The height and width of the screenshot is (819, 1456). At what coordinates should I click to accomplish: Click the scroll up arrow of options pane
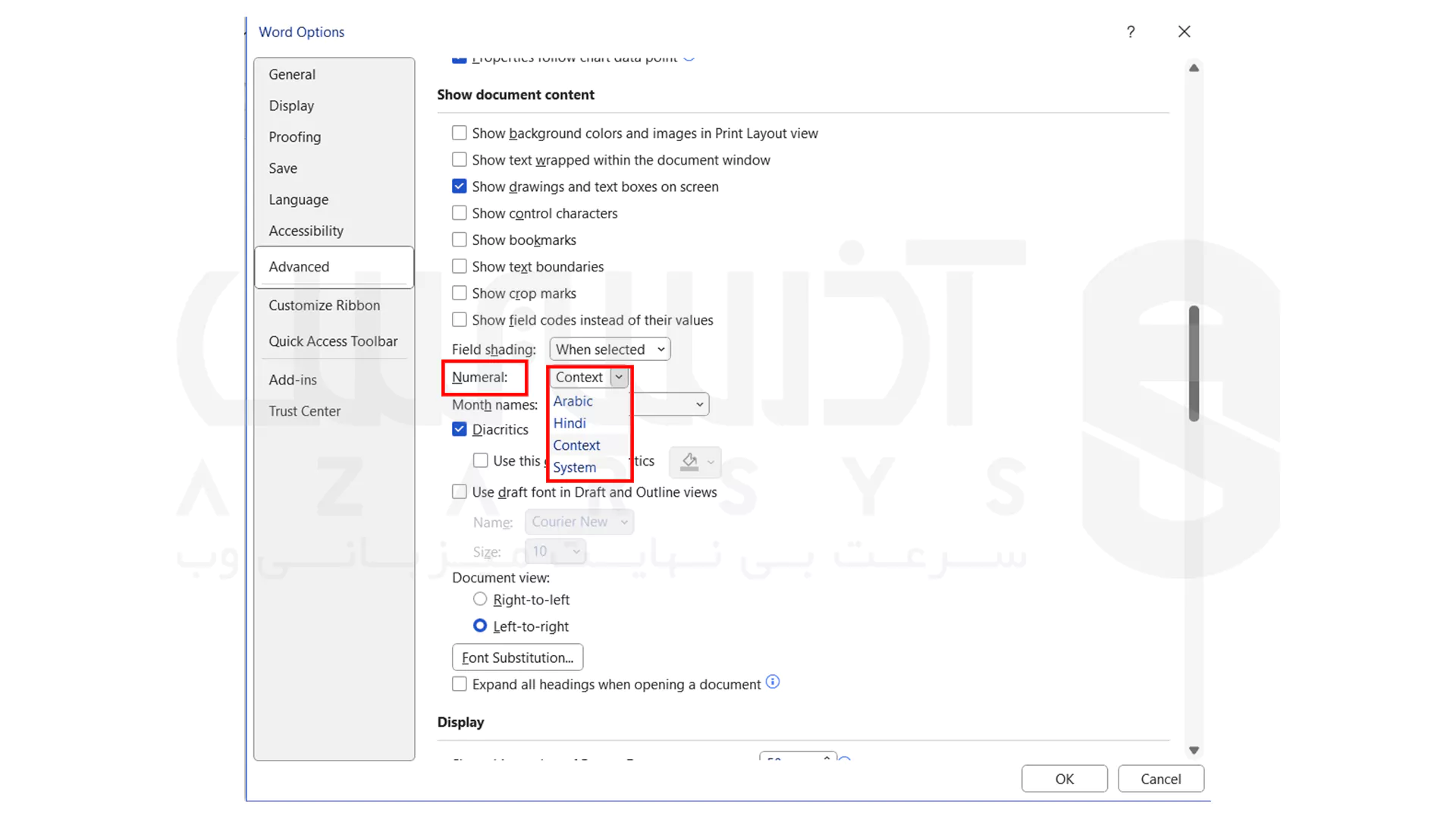pos(1194,68)
